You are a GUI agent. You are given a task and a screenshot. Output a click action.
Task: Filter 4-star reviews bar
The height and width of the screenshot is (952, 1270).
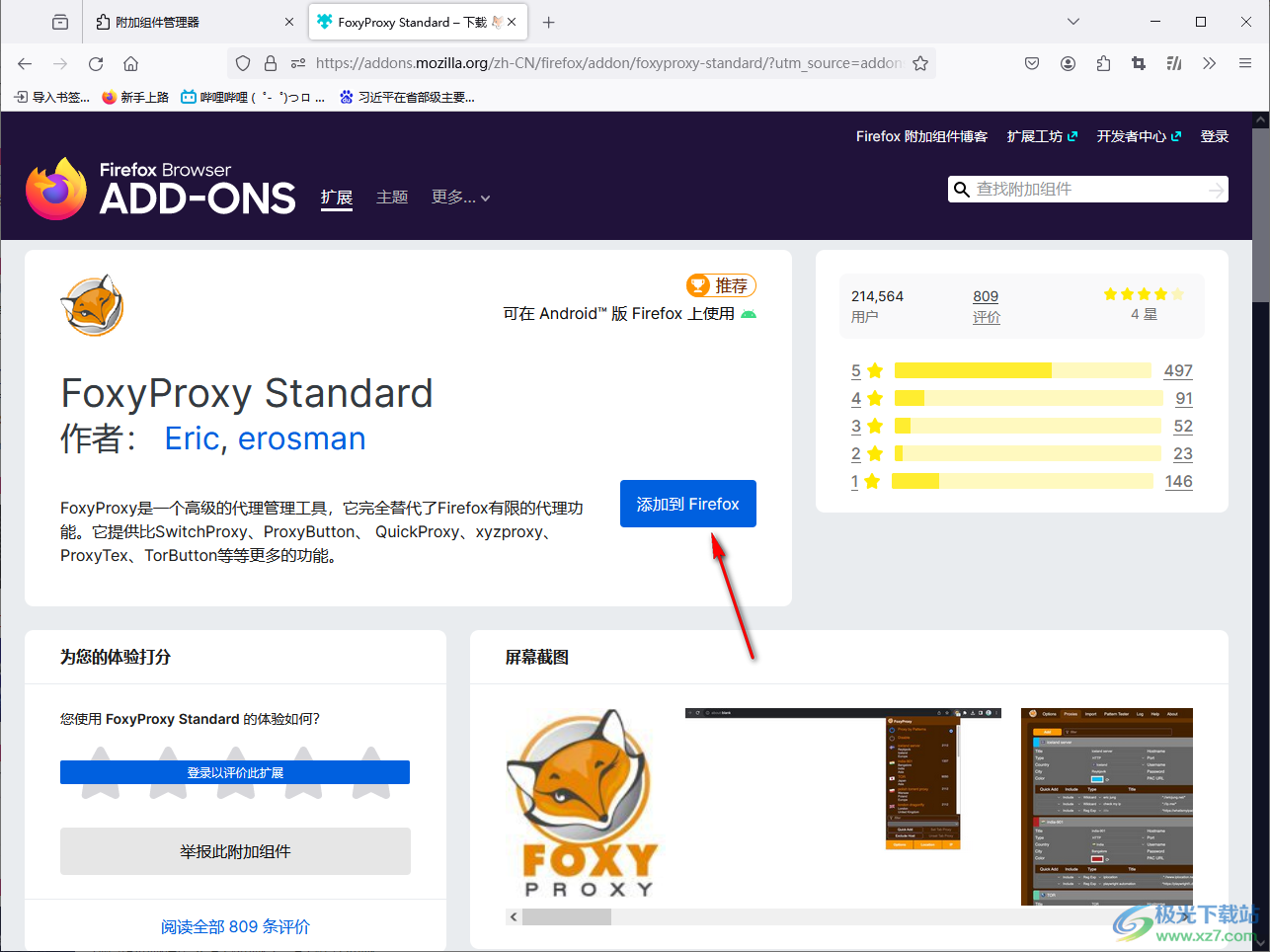click(1028, 398)
